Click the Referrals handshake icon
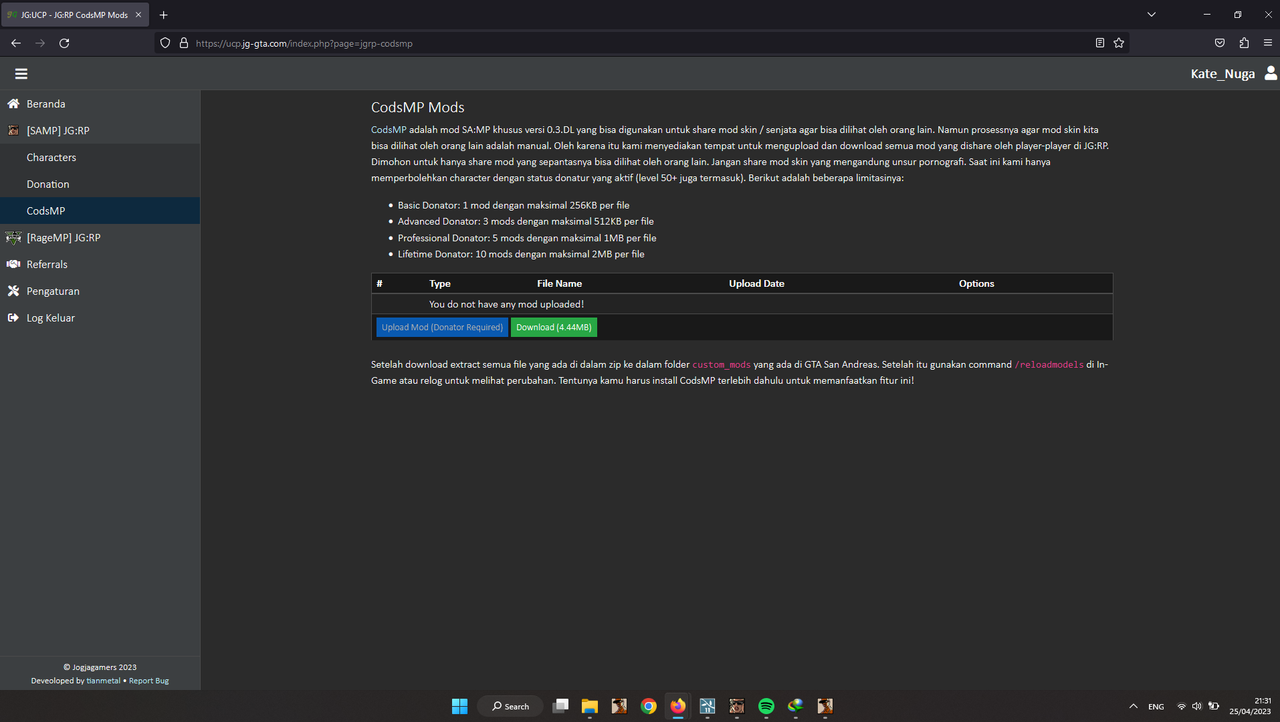The height and width of the screenshot is (722, 1280). pos(13,264)
